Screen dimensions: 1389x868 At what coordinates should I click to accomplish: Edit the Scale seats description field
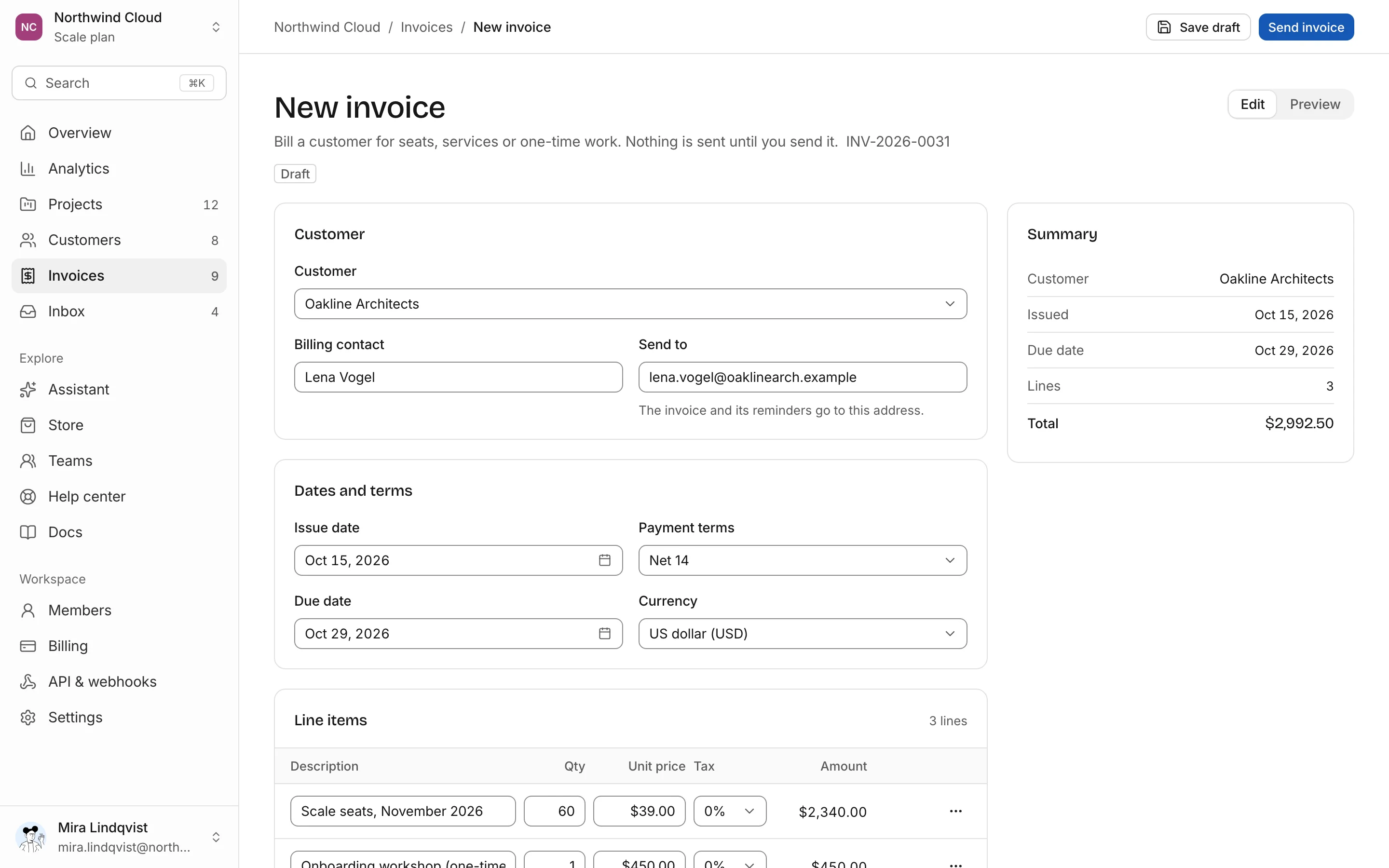(x=403, y=811)
